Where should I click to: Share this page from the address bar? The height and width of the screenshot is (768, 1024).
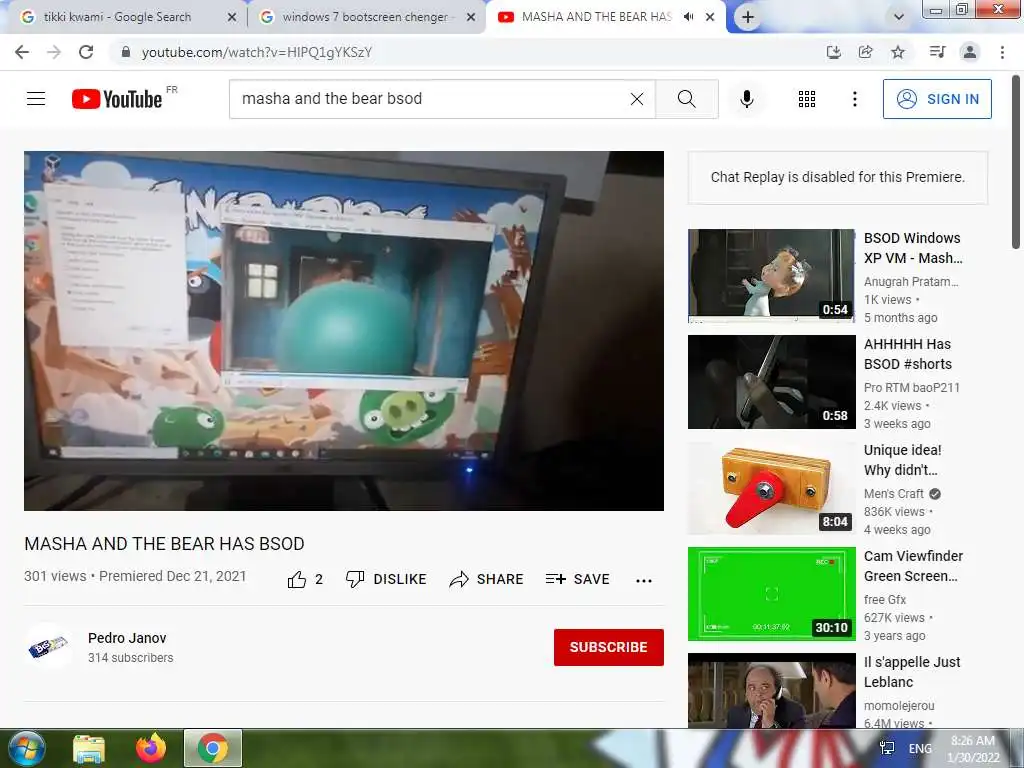point(865,52)
